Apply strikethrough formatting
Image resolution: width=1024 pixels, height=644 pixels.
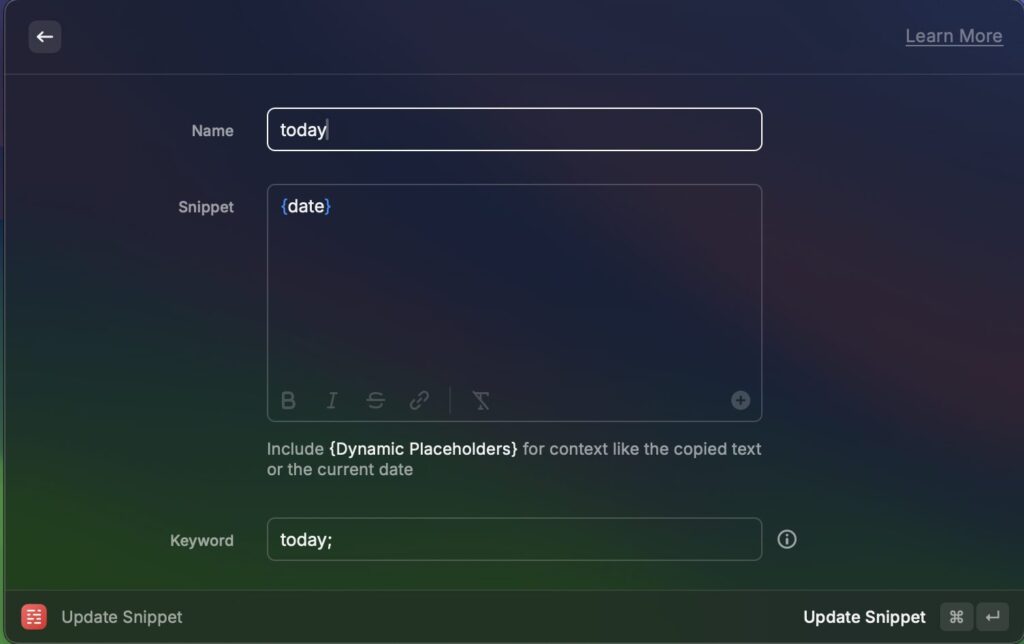(376, 401)
